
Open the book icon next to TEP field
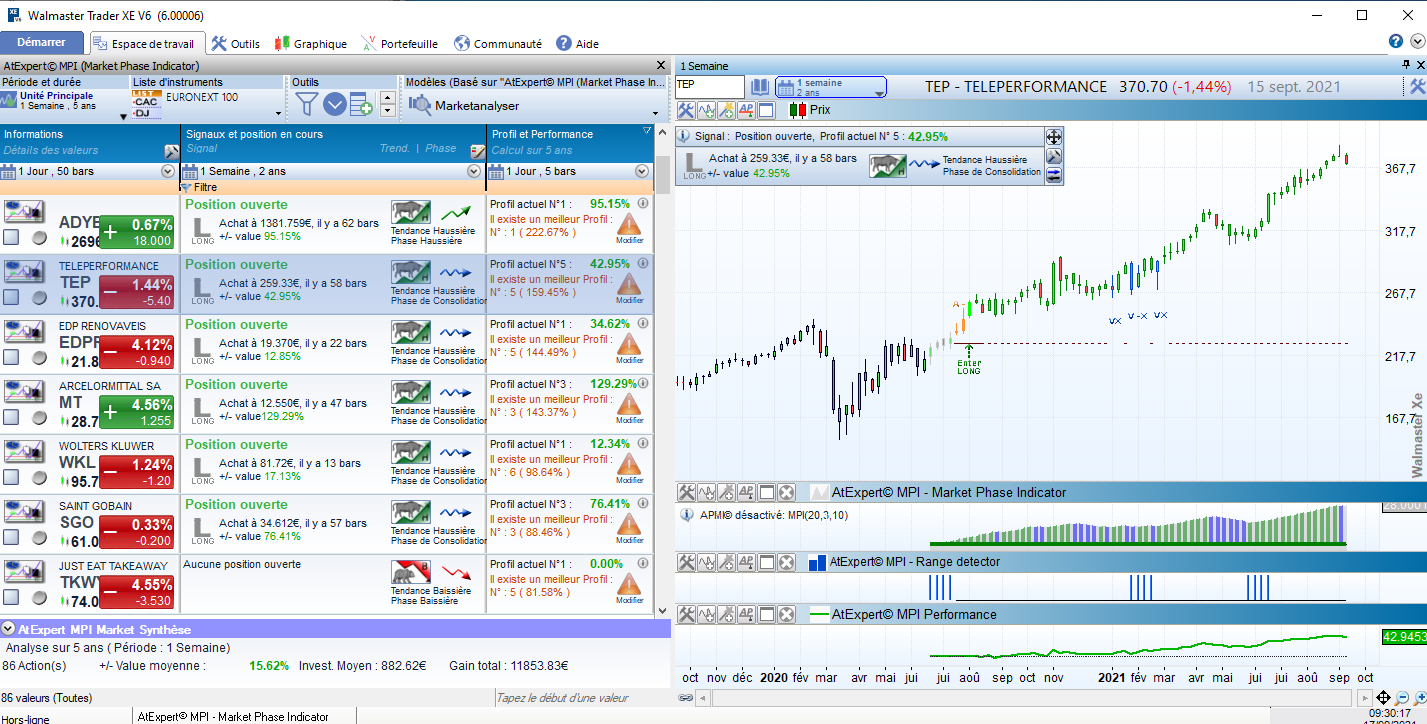pos(760,87)
